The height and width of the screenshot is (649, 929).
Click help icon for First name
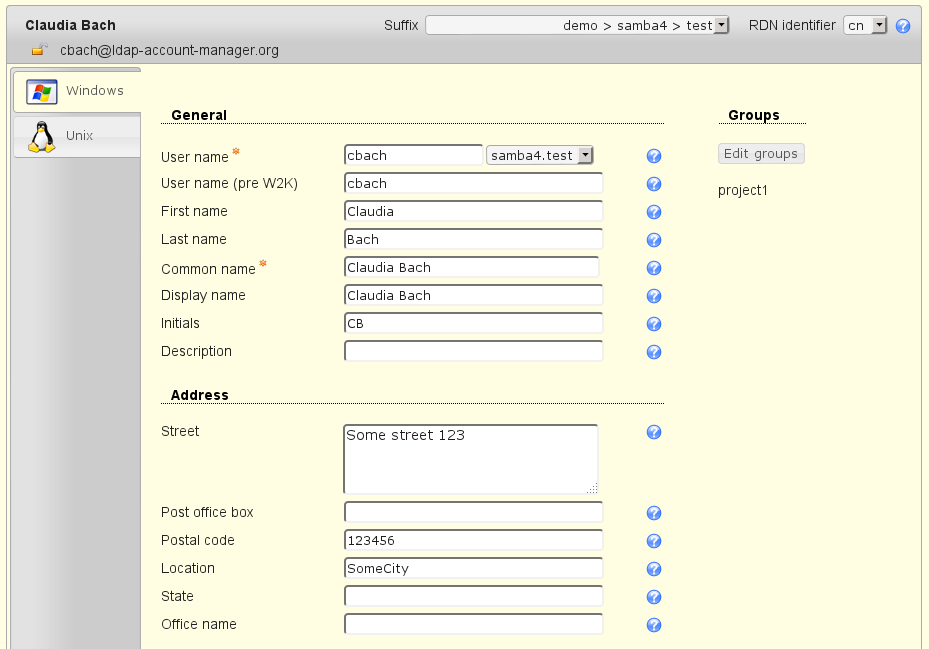click(x=654, y=212)
